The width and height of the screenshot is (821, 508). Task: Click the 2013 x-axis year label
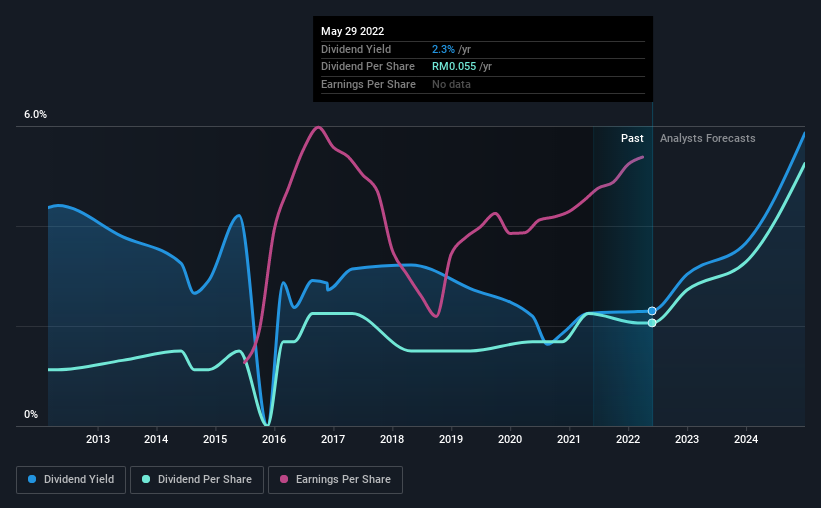tap(98, 439)
